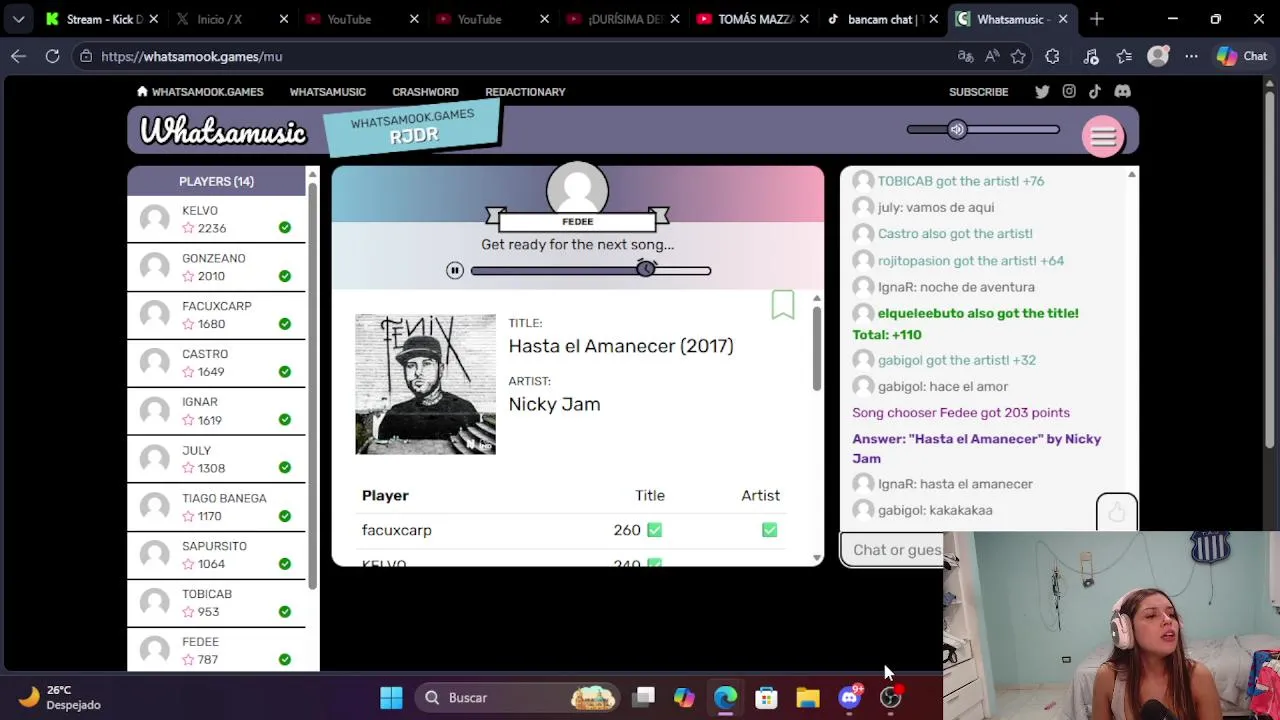The width and height of the screenshot is (1280, 720).
Task: Open the Copilot Chat button
Action: pos(1241,57)
